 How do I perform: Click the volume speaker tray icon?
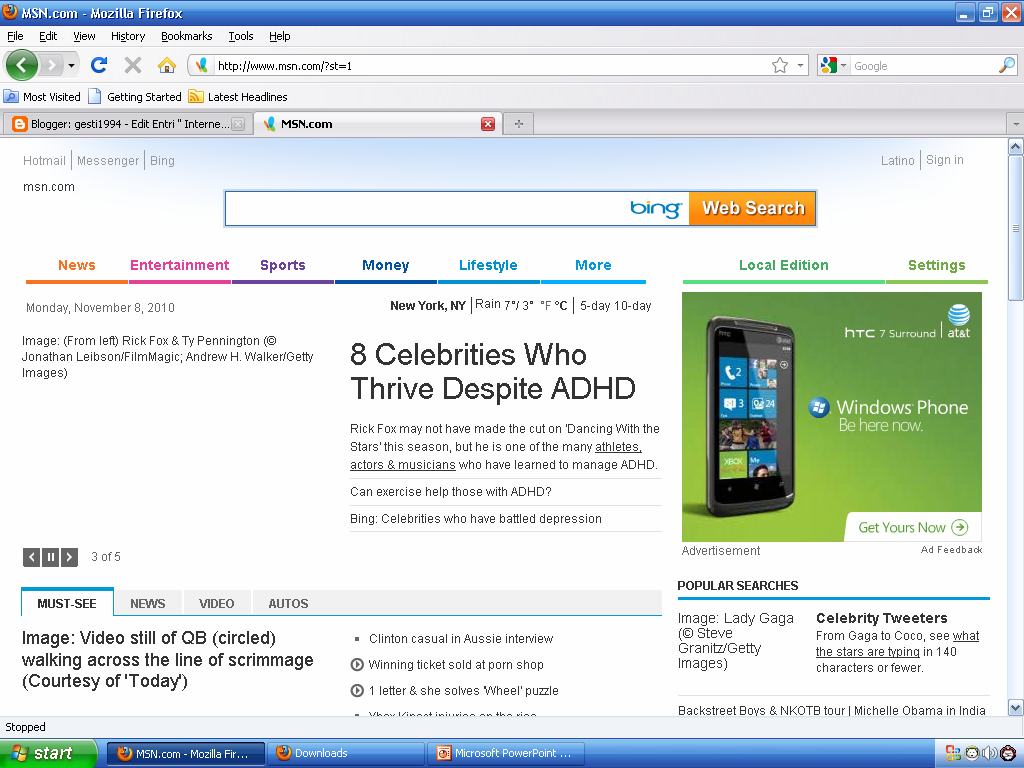pyautogui.click(x=989, y=753)
